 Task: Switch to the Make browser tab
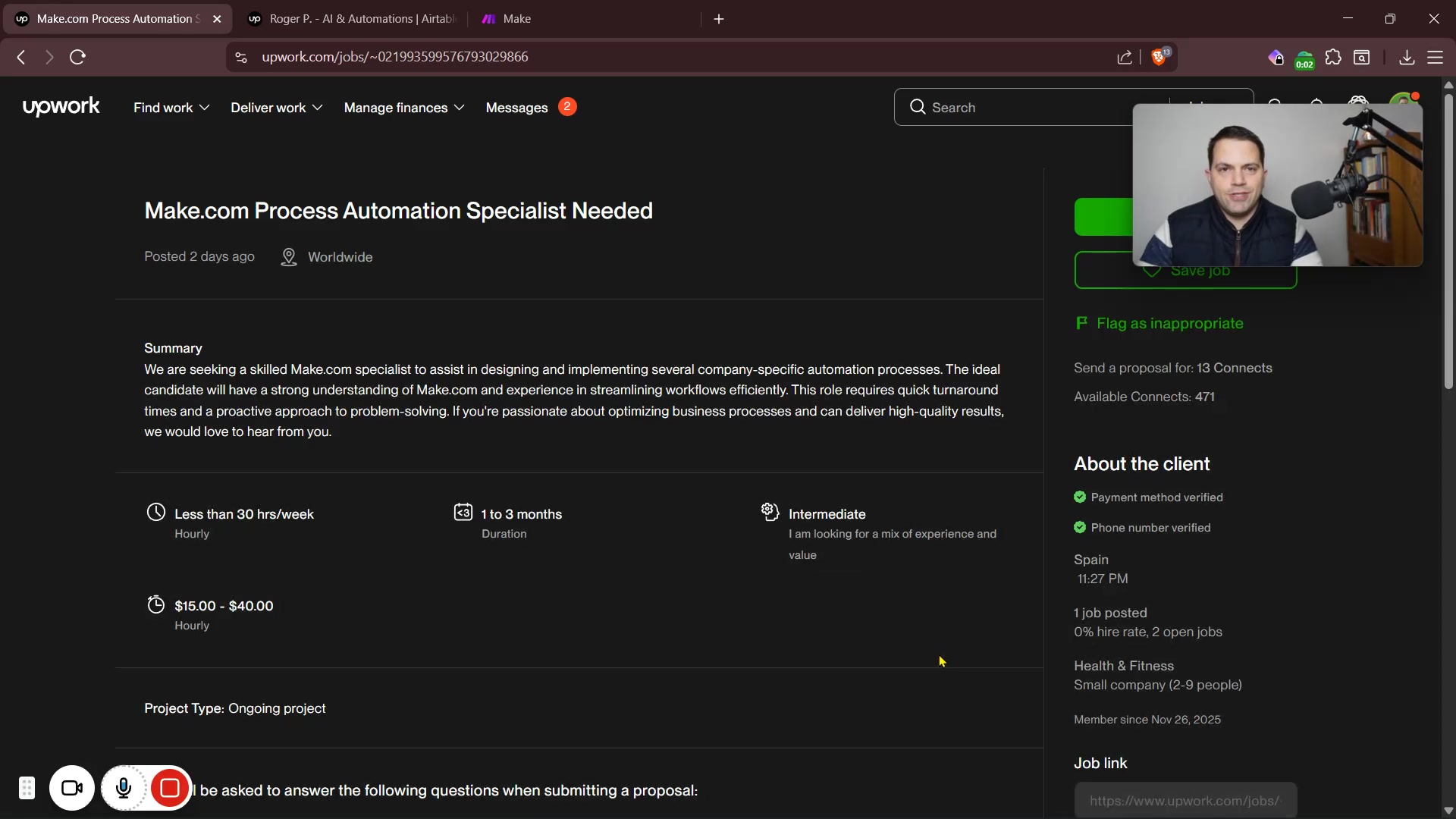(516, 19)
